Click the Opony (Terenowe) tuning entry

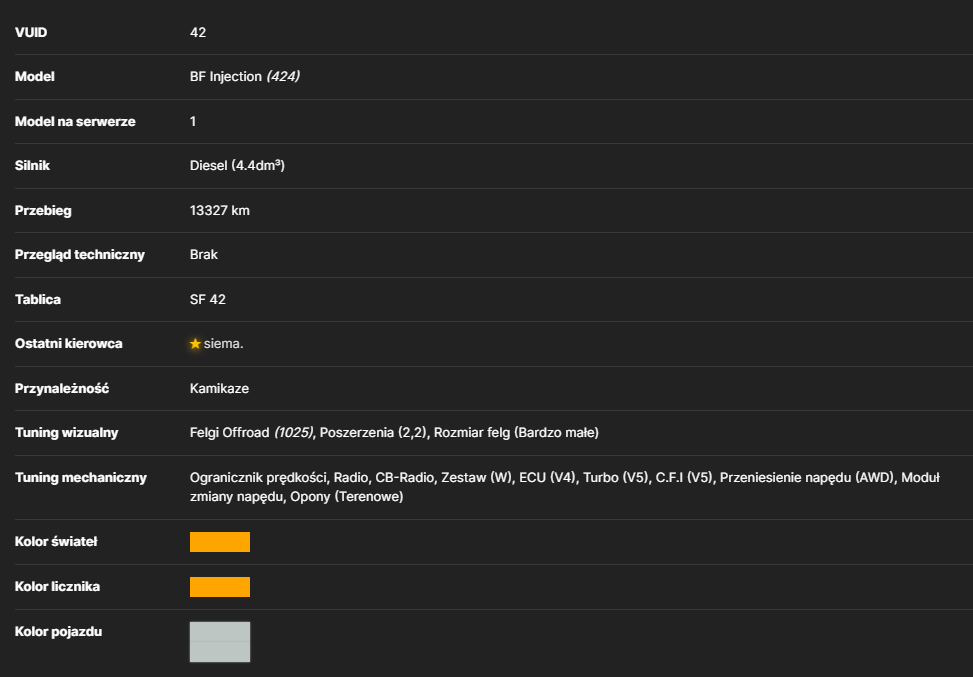[x=347, y=496]
